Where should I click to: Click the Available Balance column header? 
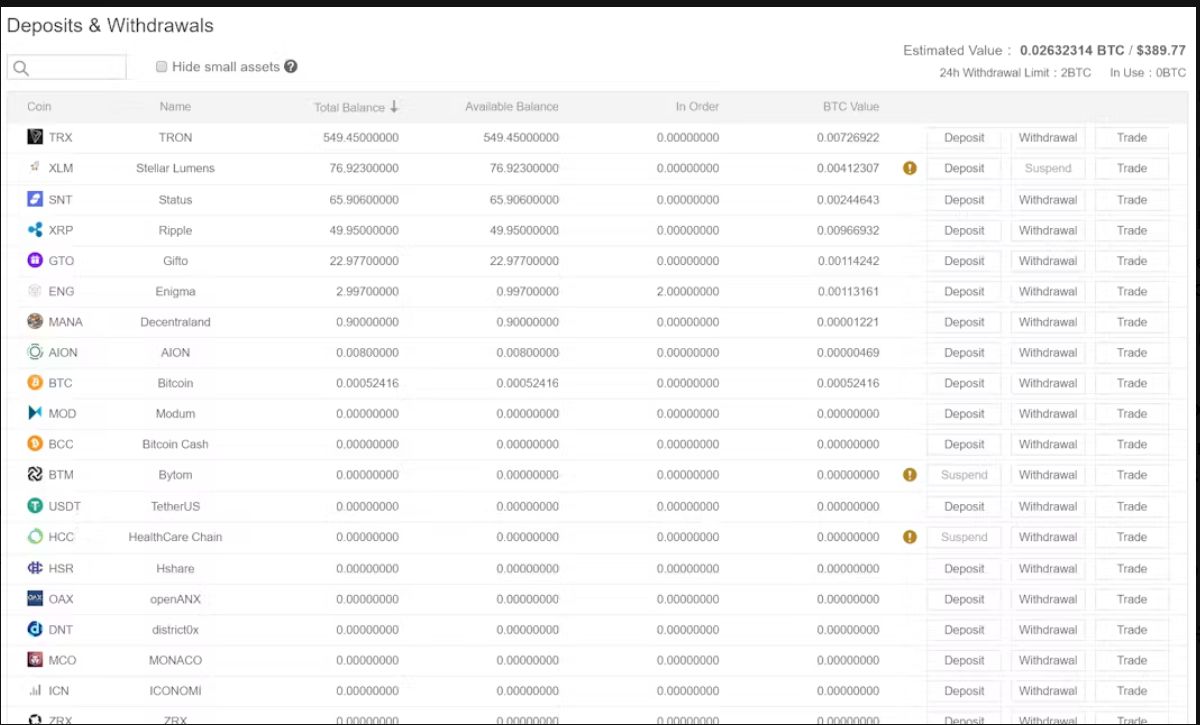click(x=512, y=106)
